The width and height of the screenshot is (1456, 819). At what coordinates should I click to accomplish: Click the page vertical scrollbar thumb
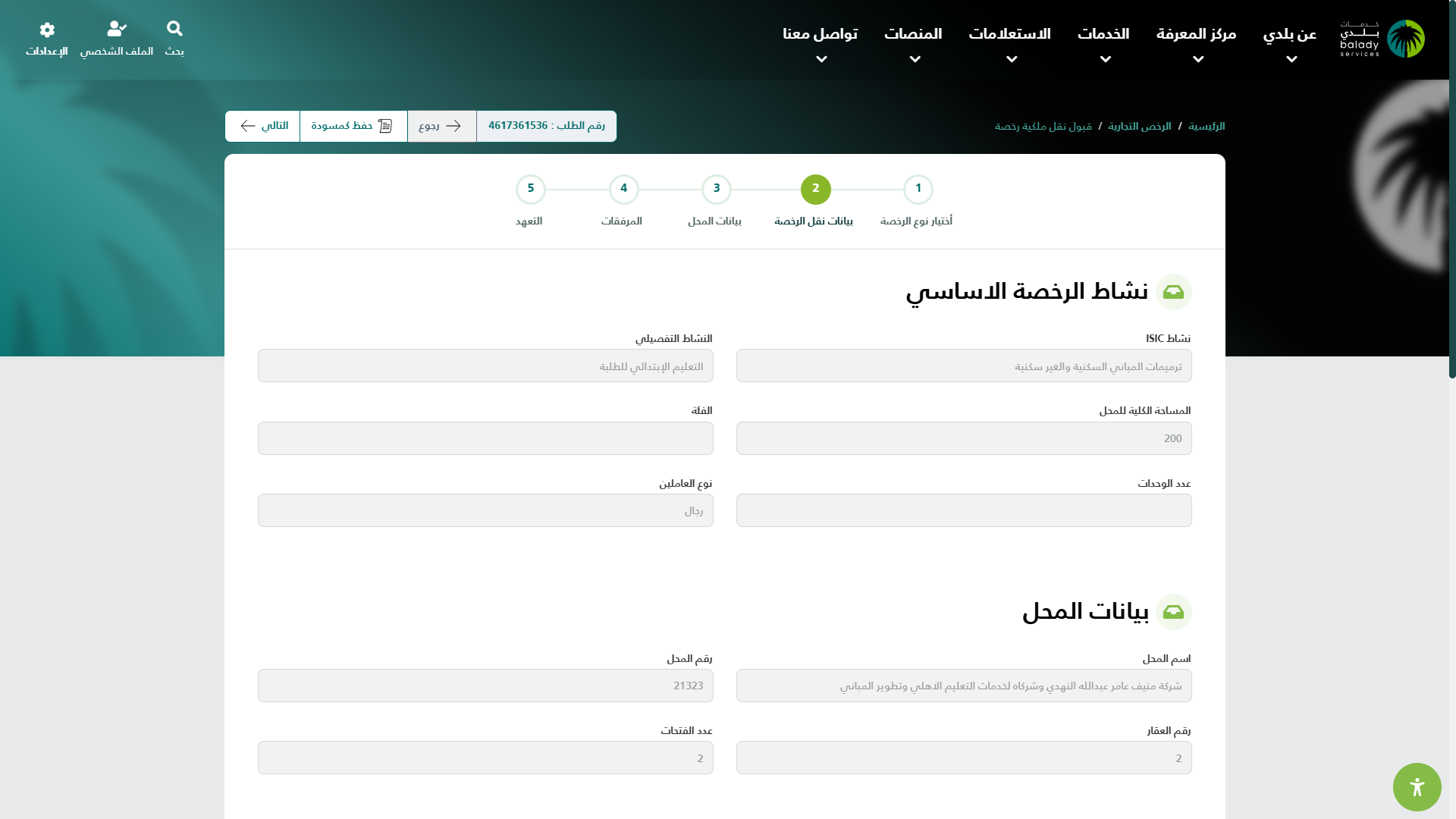(x=1451, y=190)
